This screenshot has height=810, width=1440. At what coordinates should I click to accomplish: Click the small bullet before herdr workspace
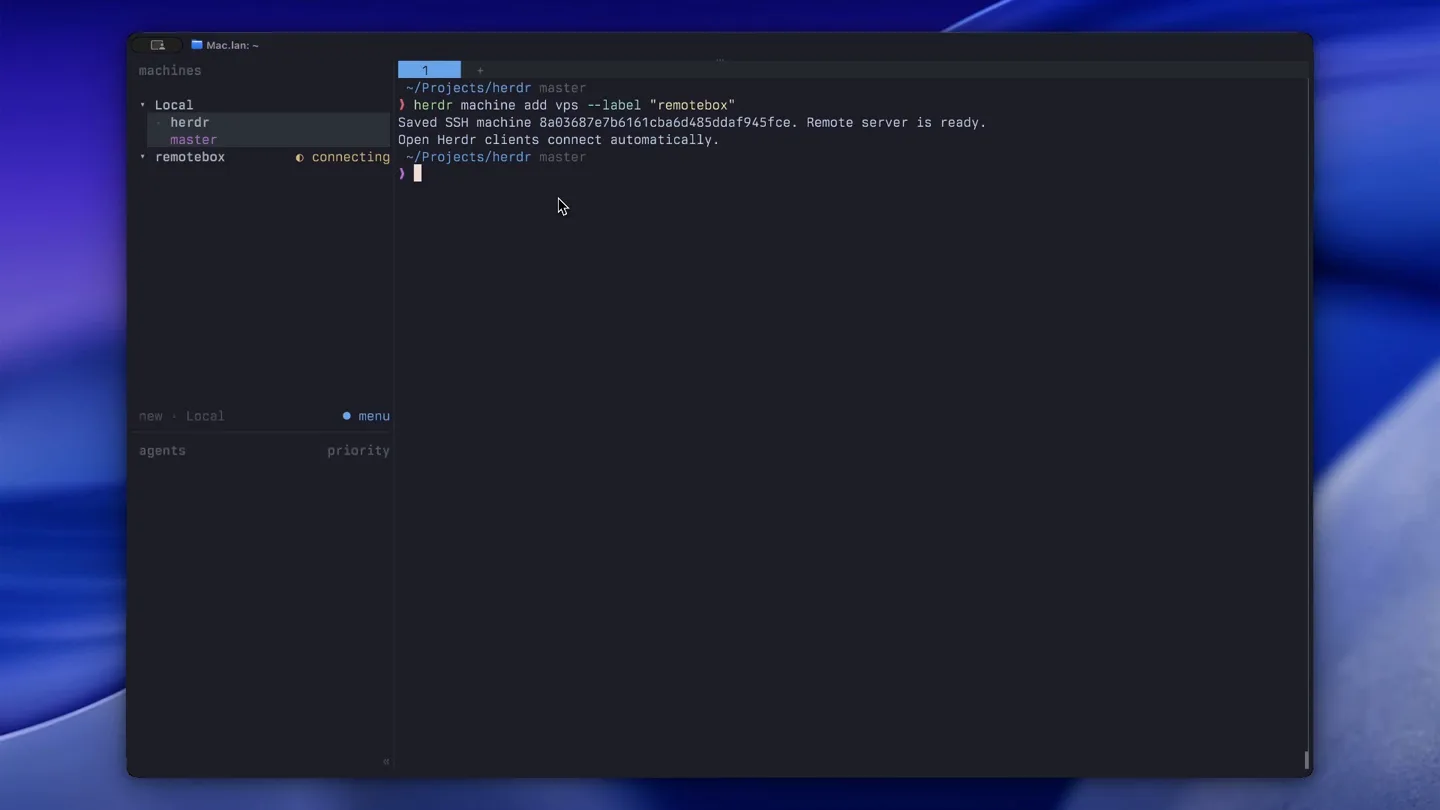pos(158,123)
